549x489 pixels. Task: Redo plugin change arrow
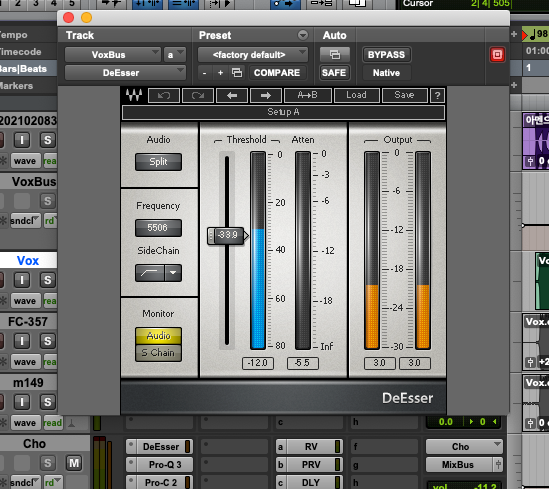(198, 95)
